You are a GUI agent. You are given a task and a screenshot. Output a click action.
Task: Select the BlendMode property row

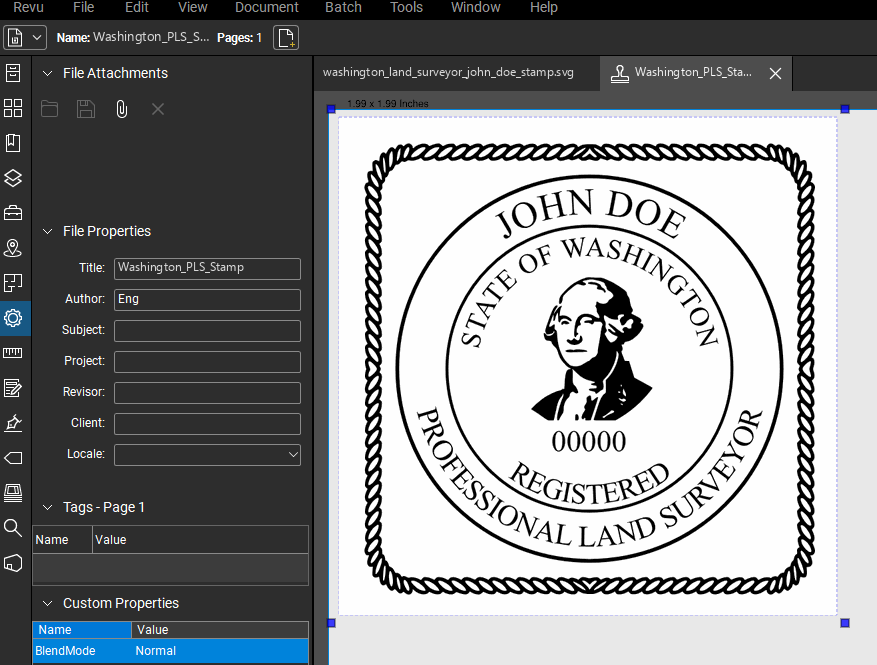pos(170,651)
